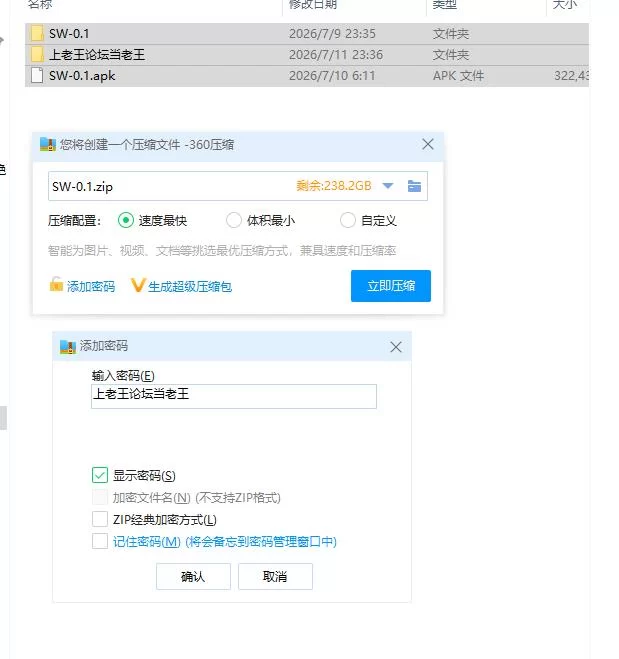The width and height of the screenshot is (619, 659).
Task: Expand the save path dropdown arrow
Action: tap(388, 186)
